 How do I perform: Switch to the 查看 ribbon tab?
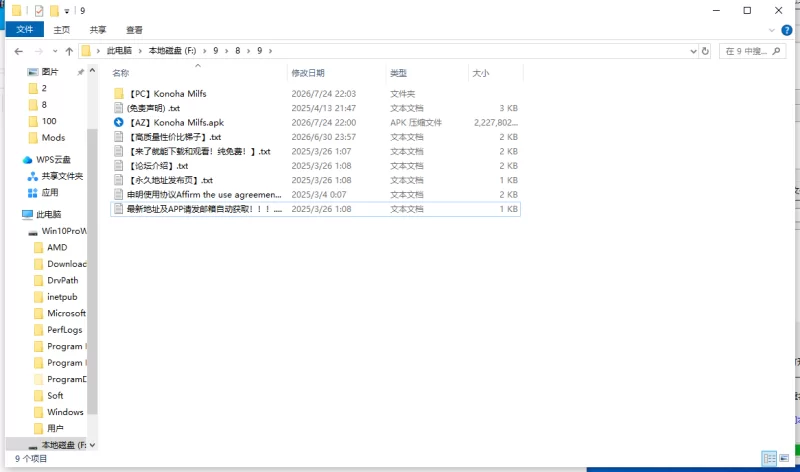[134, 30]
